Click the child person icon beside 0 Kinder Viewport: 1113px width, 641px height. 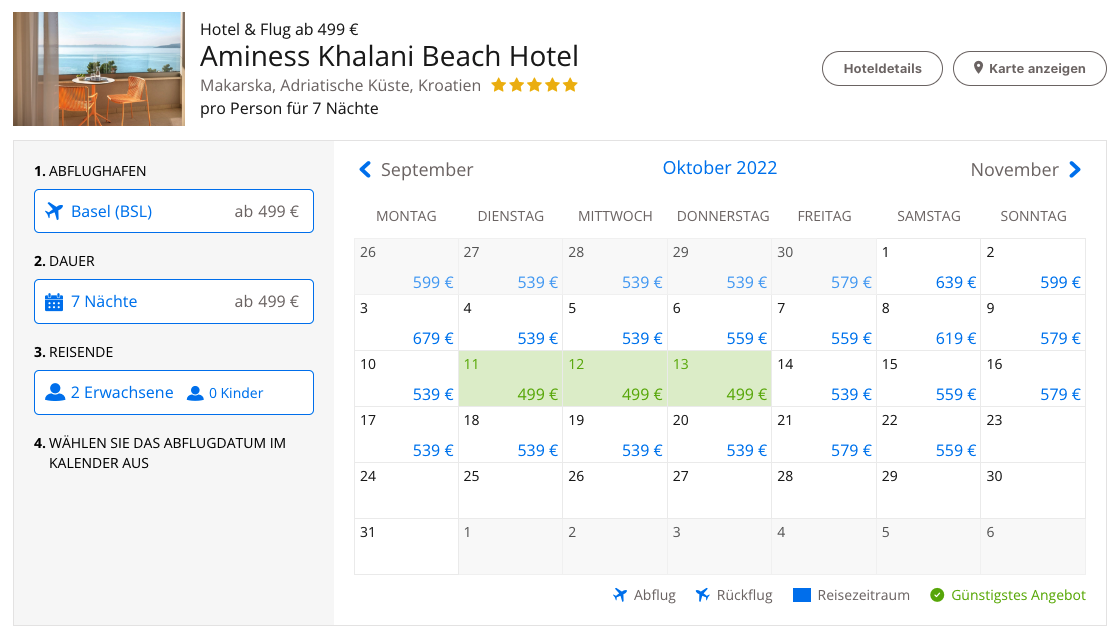coord(195,394)
